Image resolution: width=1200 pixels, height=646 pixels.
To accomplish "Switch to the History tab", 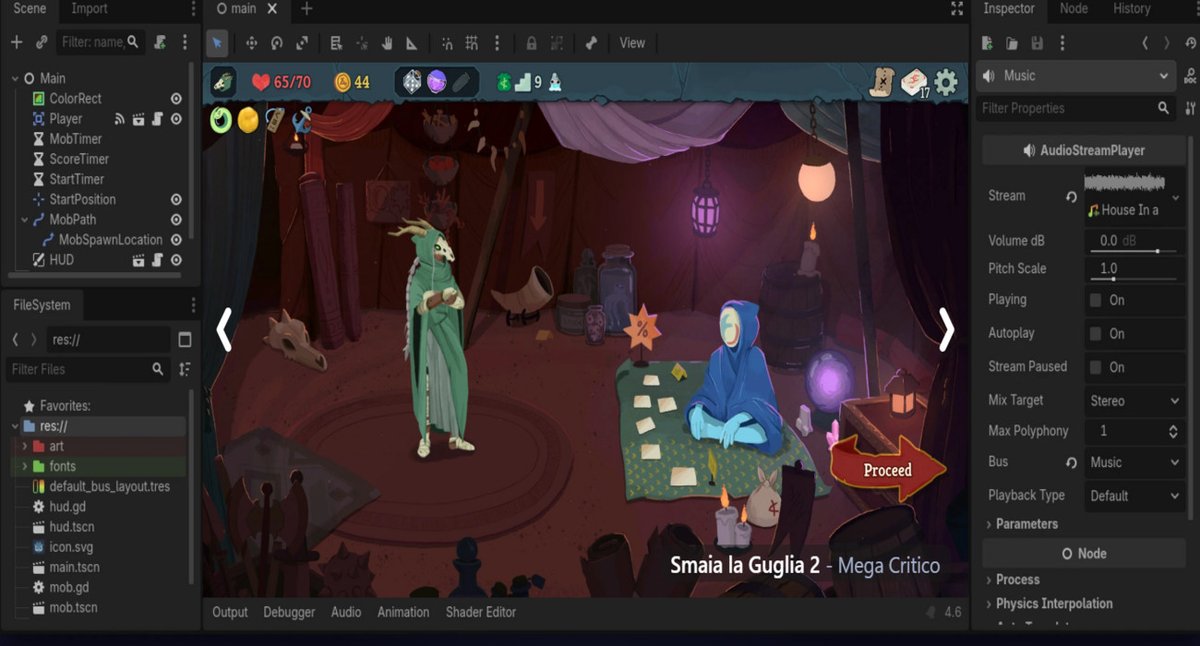I will [x=1132, y=9].
